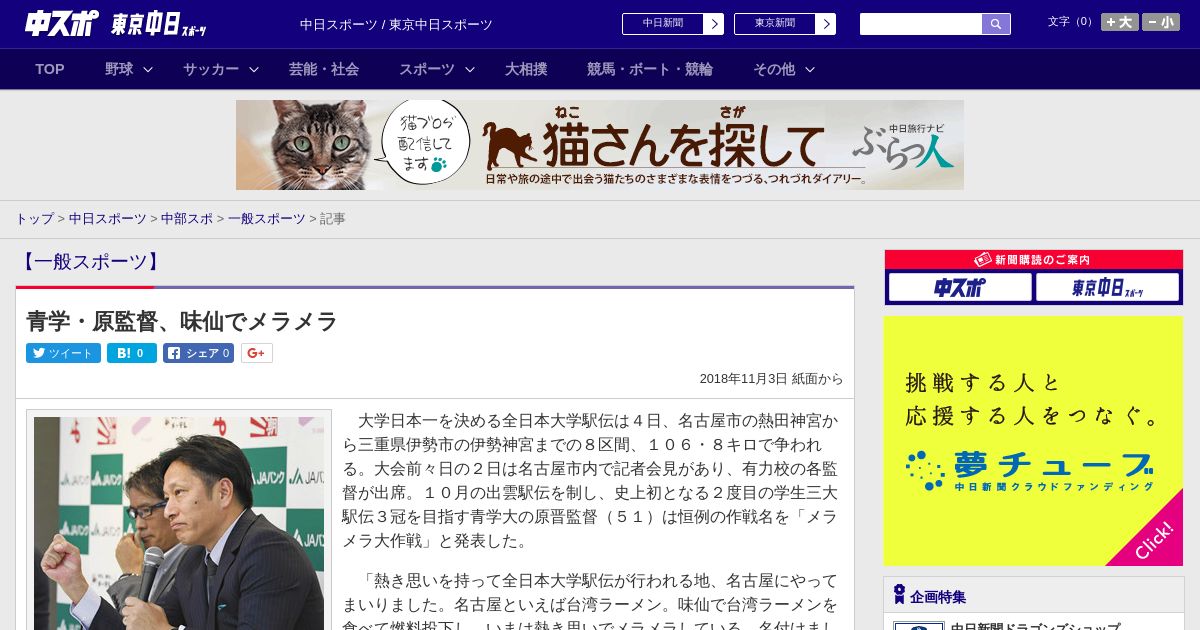Go to 一般スポーツ breadcrumb link
Image resolution: width=1200 pixels, height=630 pixels.
pos(267,219)
